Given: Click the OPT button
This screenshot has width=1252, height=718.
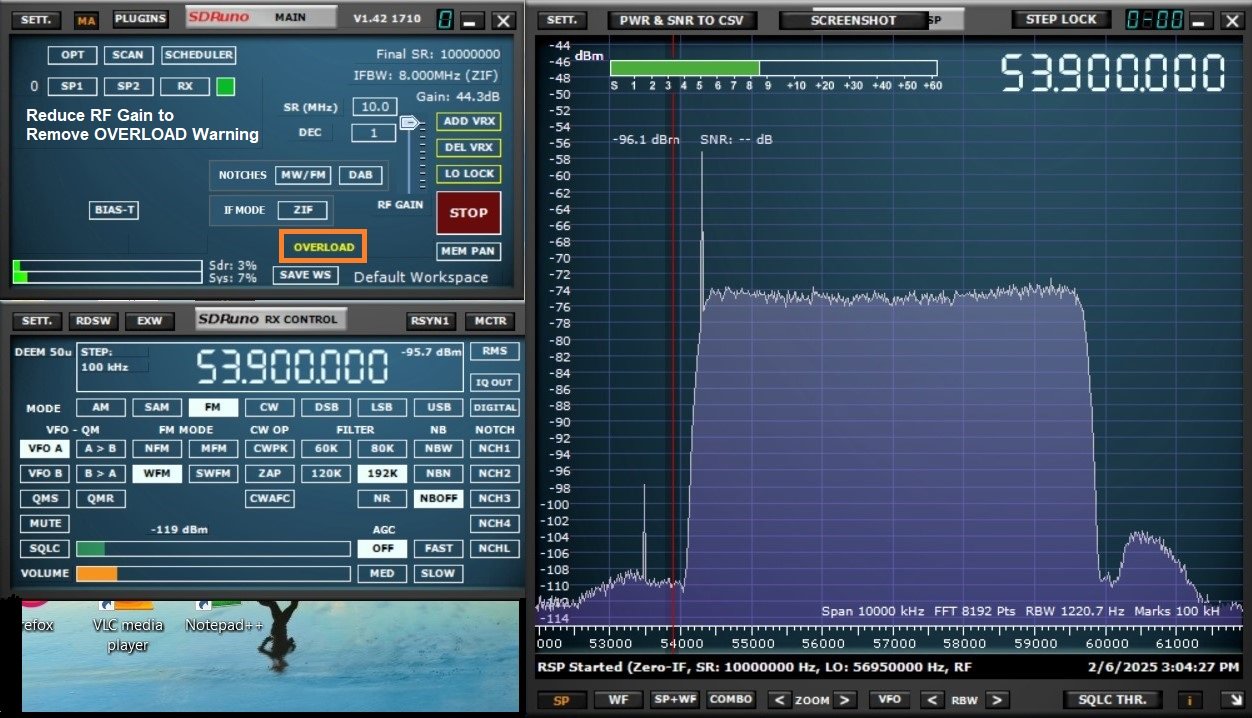Looking at the screenshot, I should 72,55.
